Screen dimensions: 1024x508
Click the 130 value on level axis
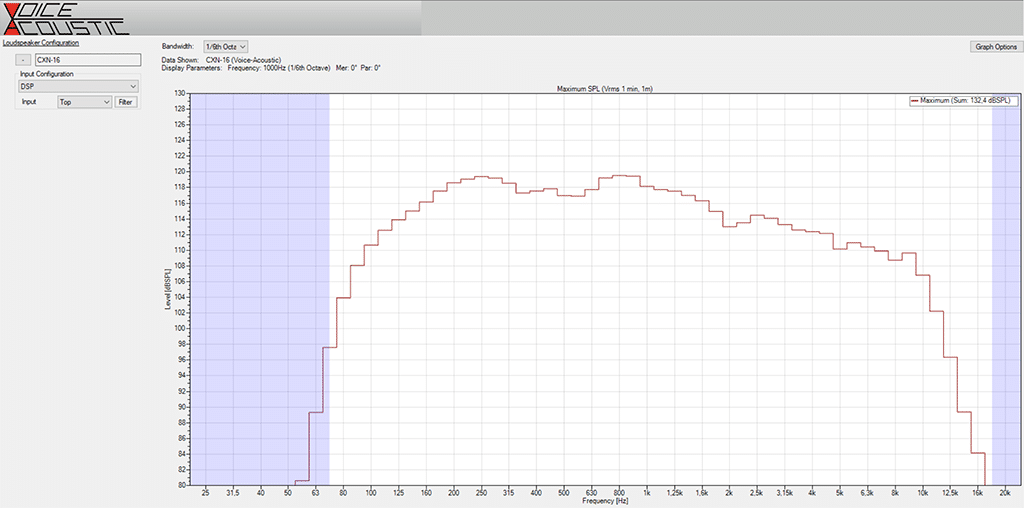(x=180, y=93)
